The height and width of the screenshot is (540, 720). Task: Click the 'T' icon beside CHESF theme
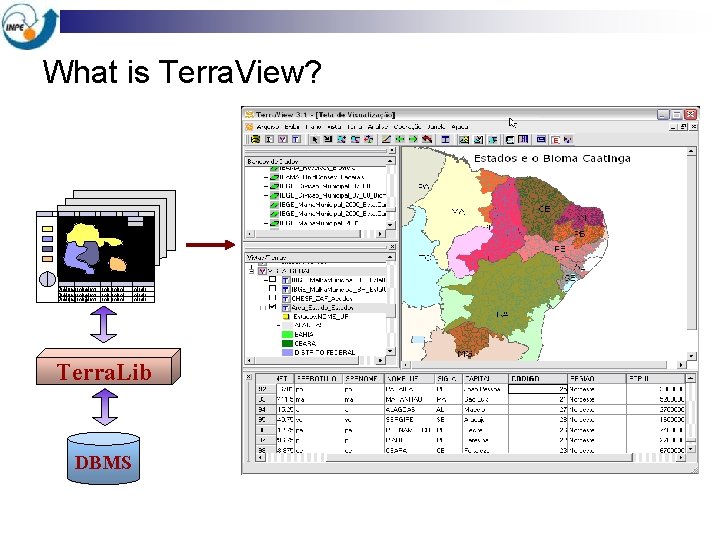click(x=286, y=298)
